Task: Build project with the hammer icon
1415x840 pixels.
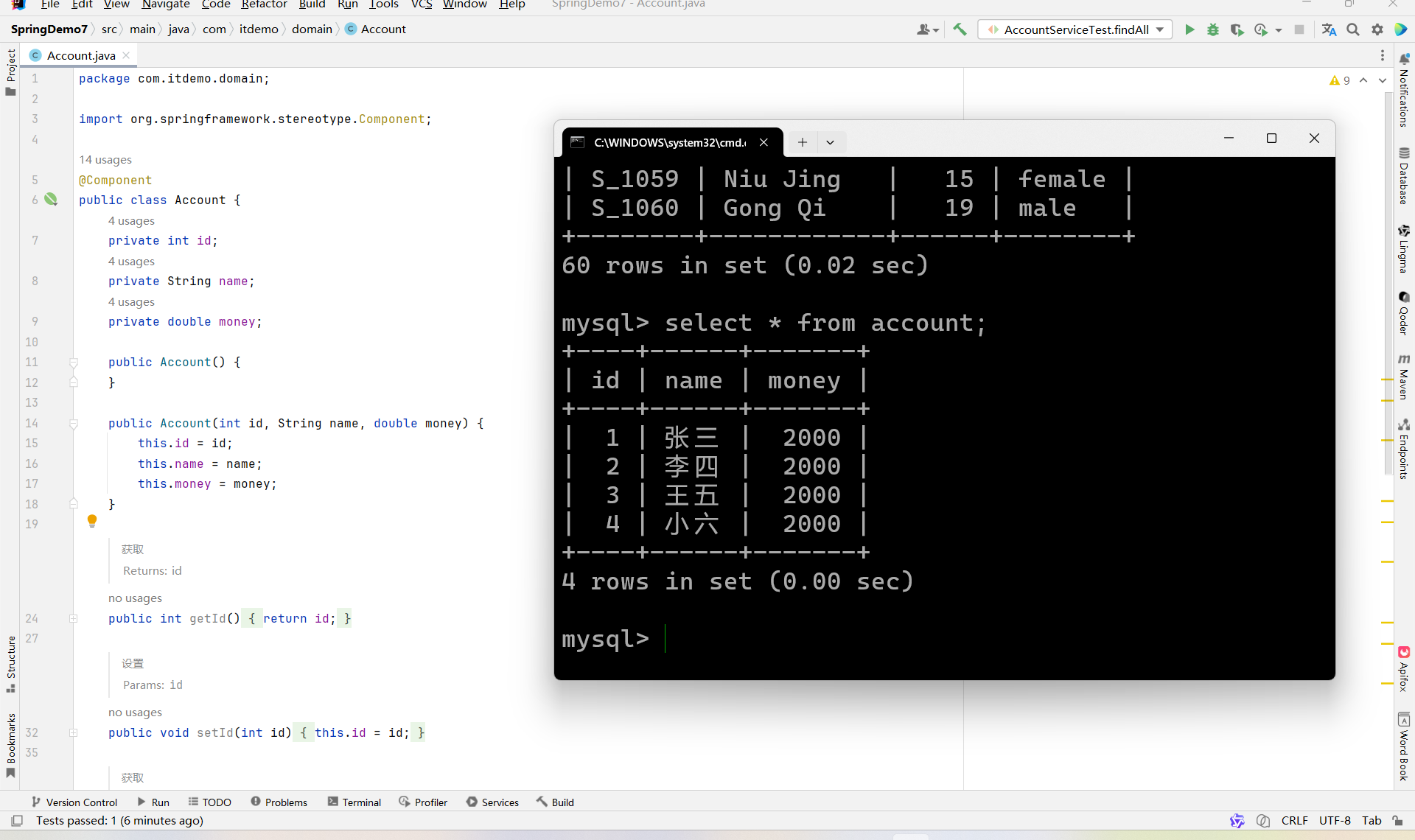Action: pyautogui.click(x=960, y=29)
